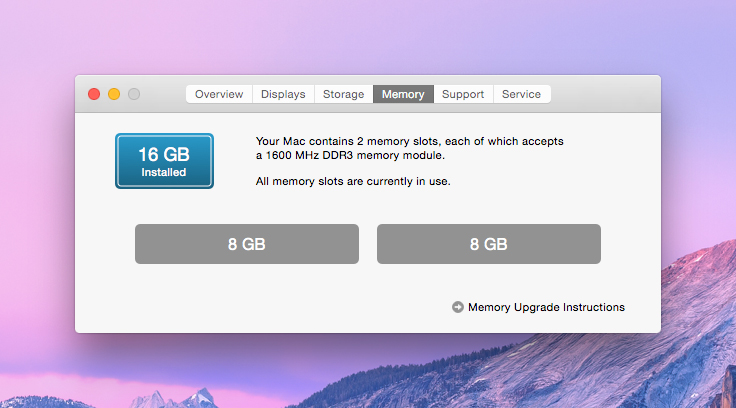Viewport: 736px width, 408px height.
Task: Open the Displays tab
Action: (283, 94)
